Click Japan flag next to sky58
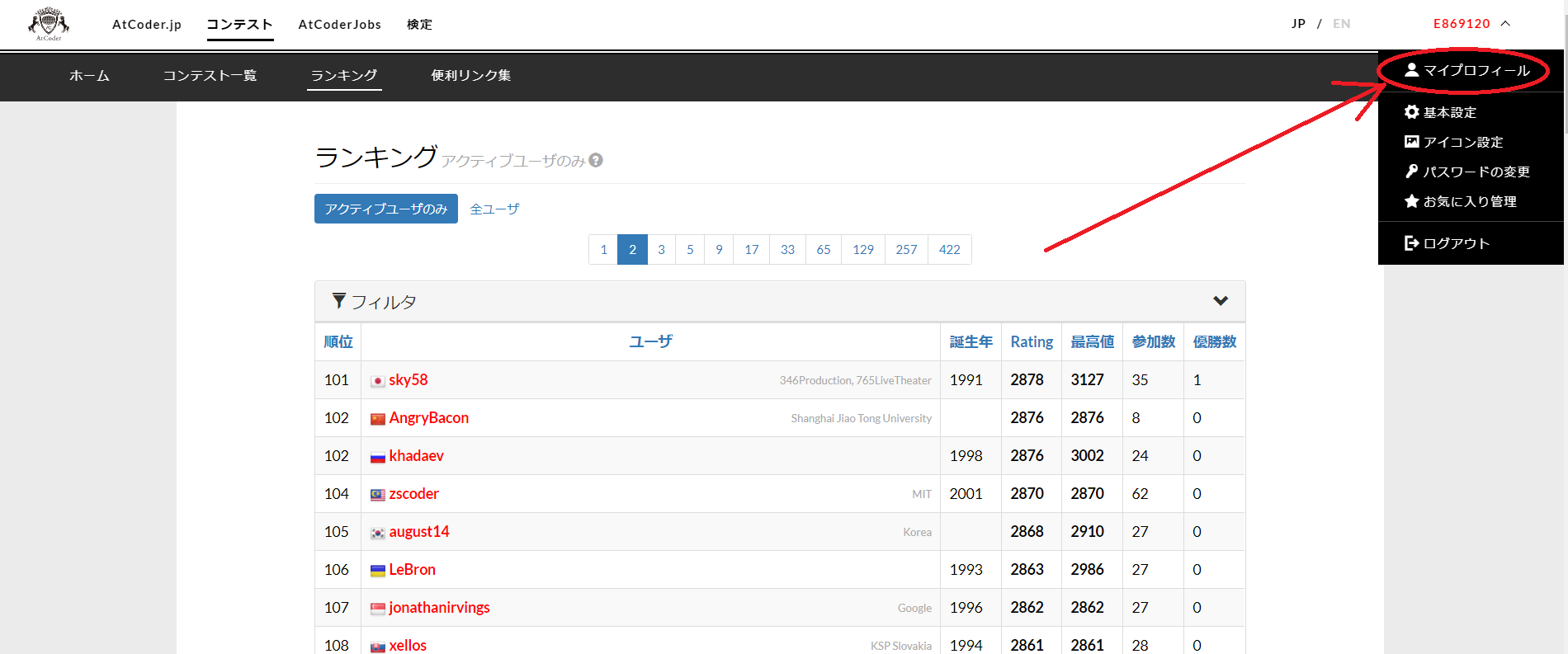The width and height of the screenshot is (1568, 654). point(378,381)
